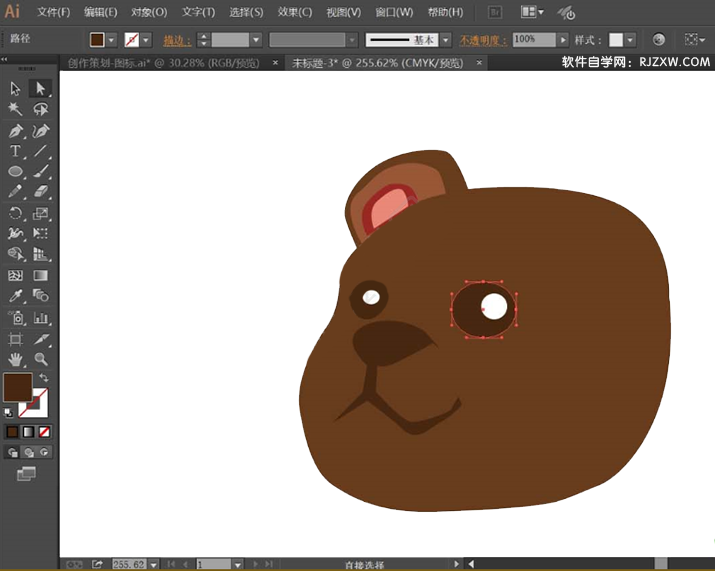Expand the zoom level dropdown
Viewport: 715px width, 571px height.
click(x=154, y=565)
